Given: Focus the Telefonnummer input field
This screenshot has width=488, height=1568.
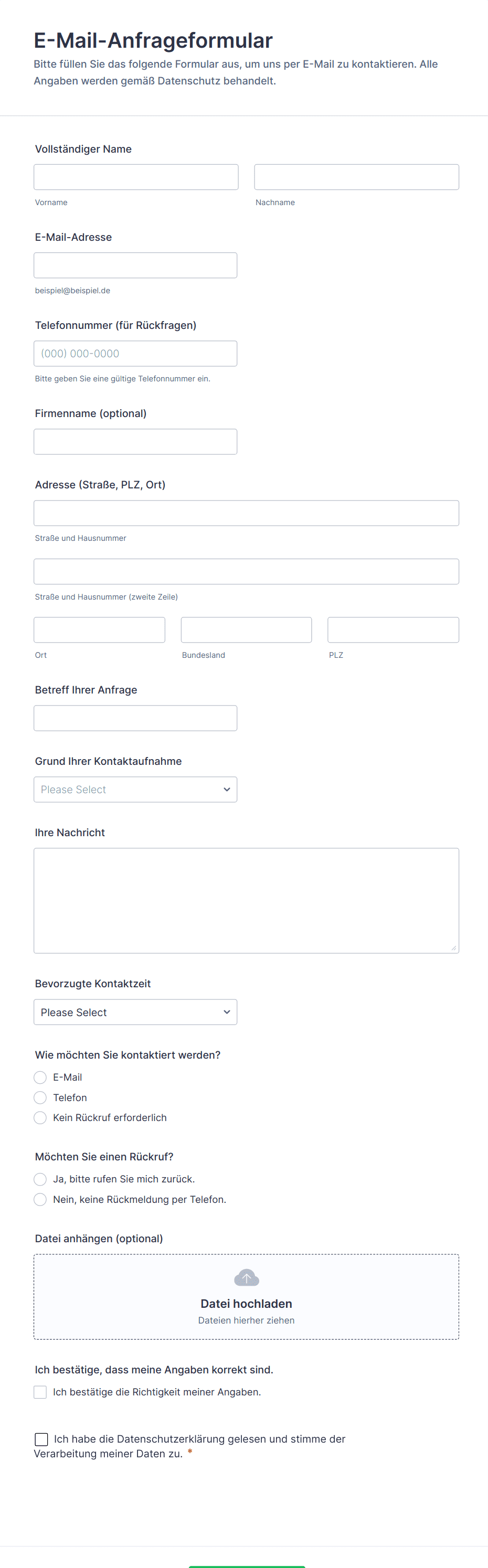Looking at the screenshot, I should click(135, 354).
